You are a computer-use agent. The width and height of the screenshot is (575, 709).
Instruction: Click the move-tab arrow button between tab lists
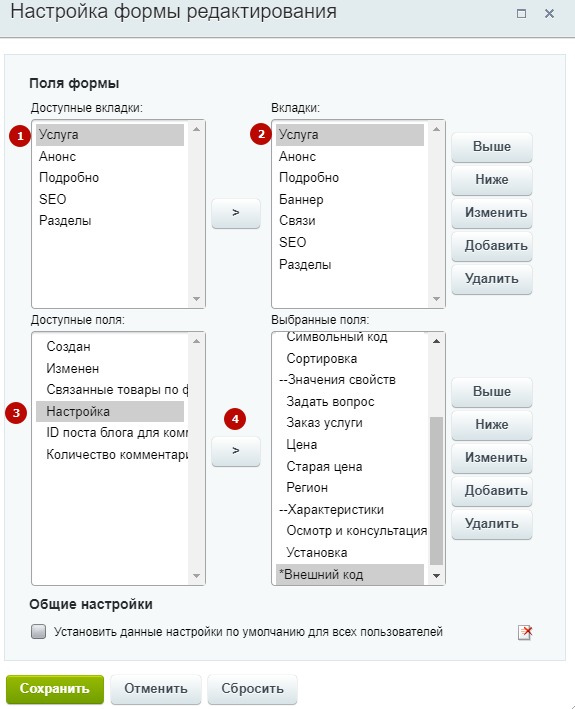coord(236,213)
